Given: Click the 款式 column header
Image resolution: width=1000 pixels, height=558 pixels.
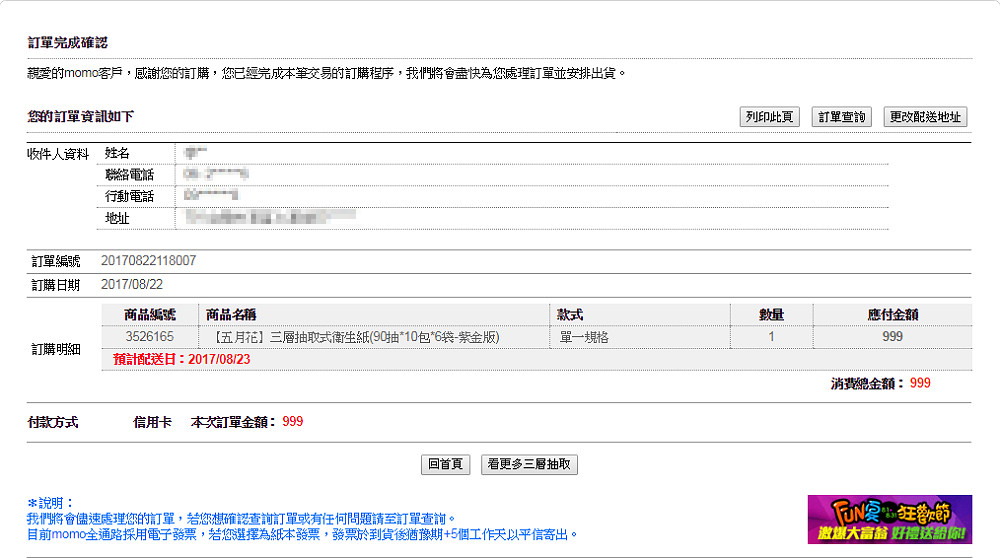Looking at the screenshot, I should point(570,314).
